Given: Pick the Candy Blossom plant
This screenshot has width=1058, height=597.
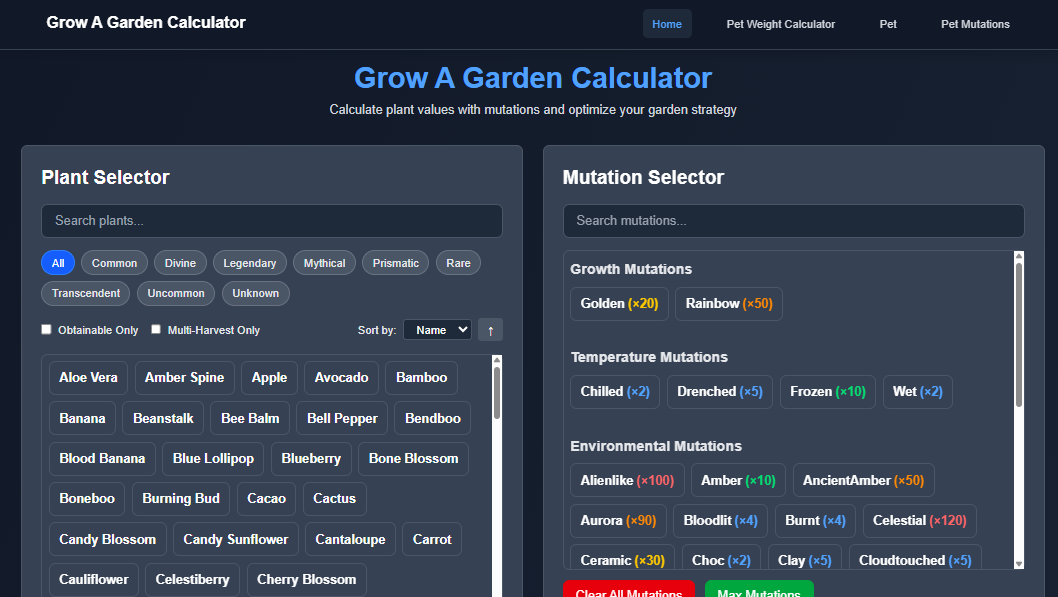Looking at the screenshot, I should [x=107, y=538].
